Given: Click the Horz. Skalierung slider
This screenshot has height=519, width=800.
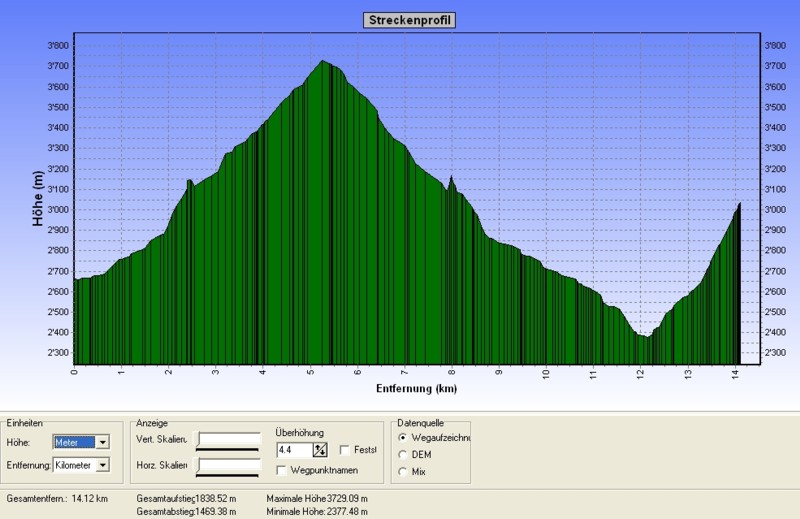Looking at the screenshot, I should pos(229,464).
